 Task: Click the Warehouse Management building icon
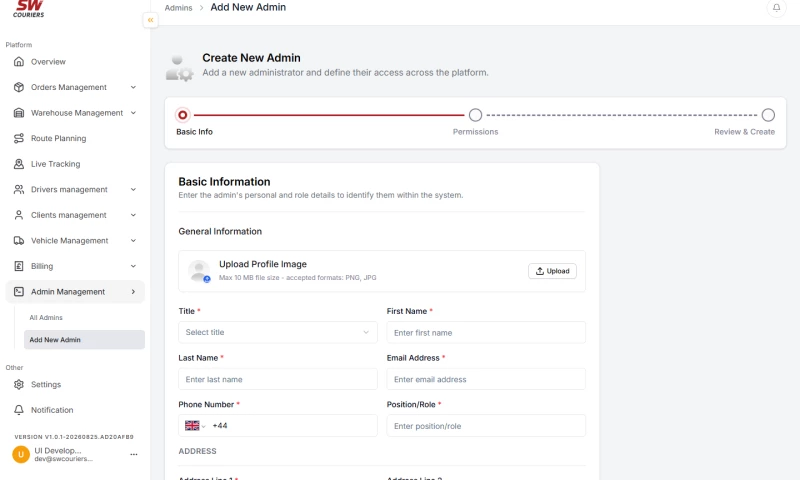19,113
